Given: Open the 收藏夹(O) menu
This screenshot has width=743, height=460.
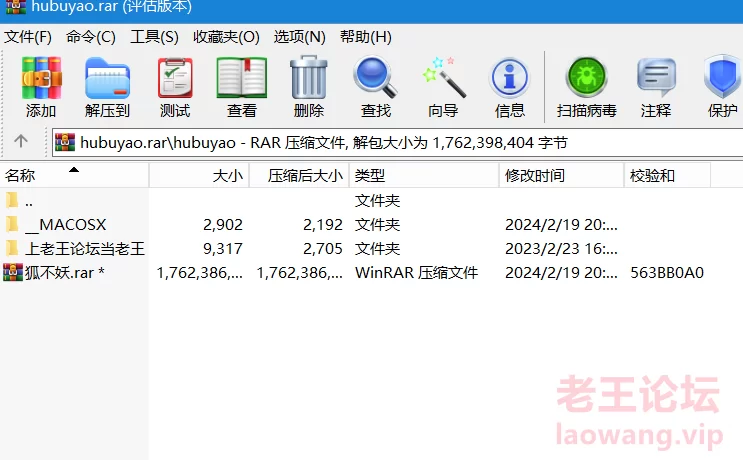Looking at the screenshot, I should (x=226, y=36).
